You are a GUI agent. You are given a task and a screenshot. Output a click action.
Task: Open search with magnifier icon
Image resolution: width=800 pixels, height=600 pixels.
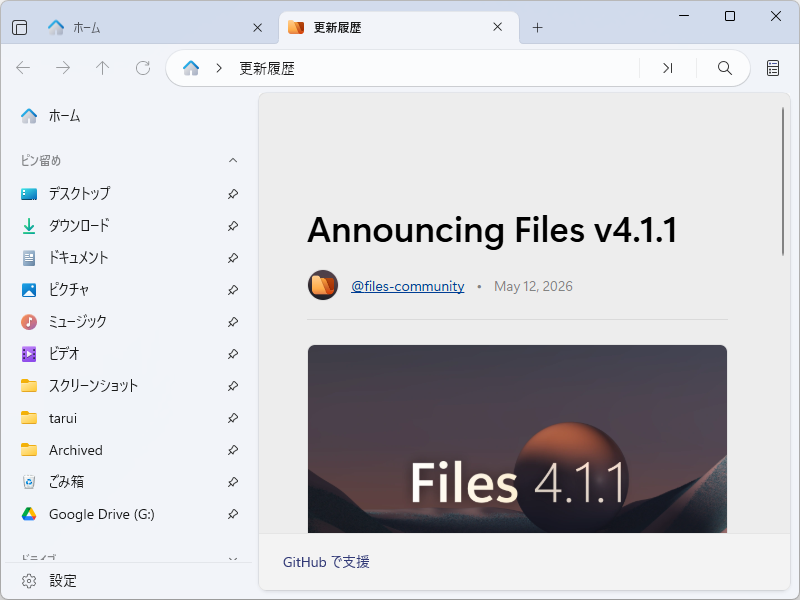coord(724,68)
